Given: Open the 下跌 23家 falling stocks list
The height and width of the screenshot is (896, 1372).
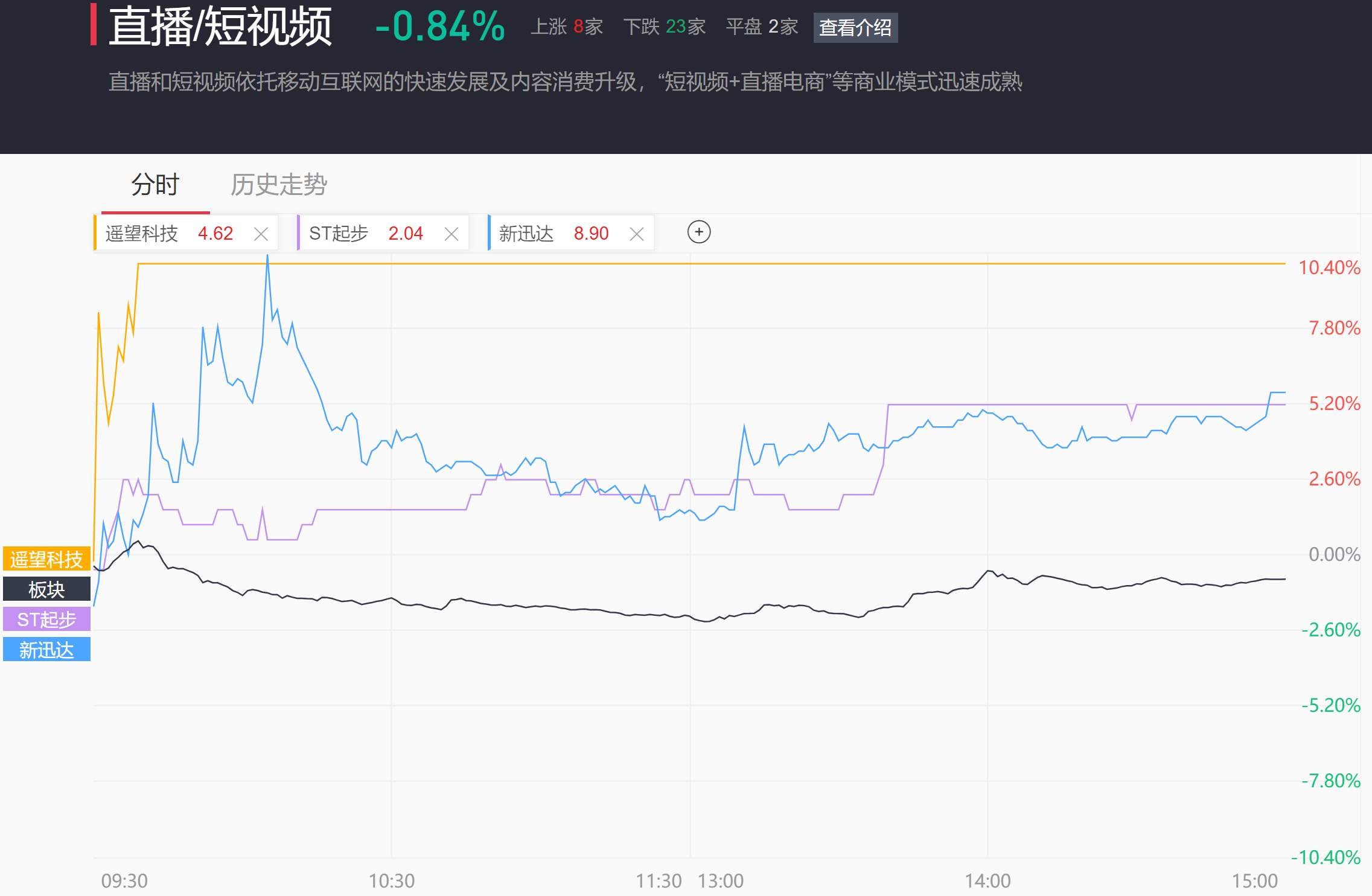Looking at the screenshot, I should coord(665,27).
